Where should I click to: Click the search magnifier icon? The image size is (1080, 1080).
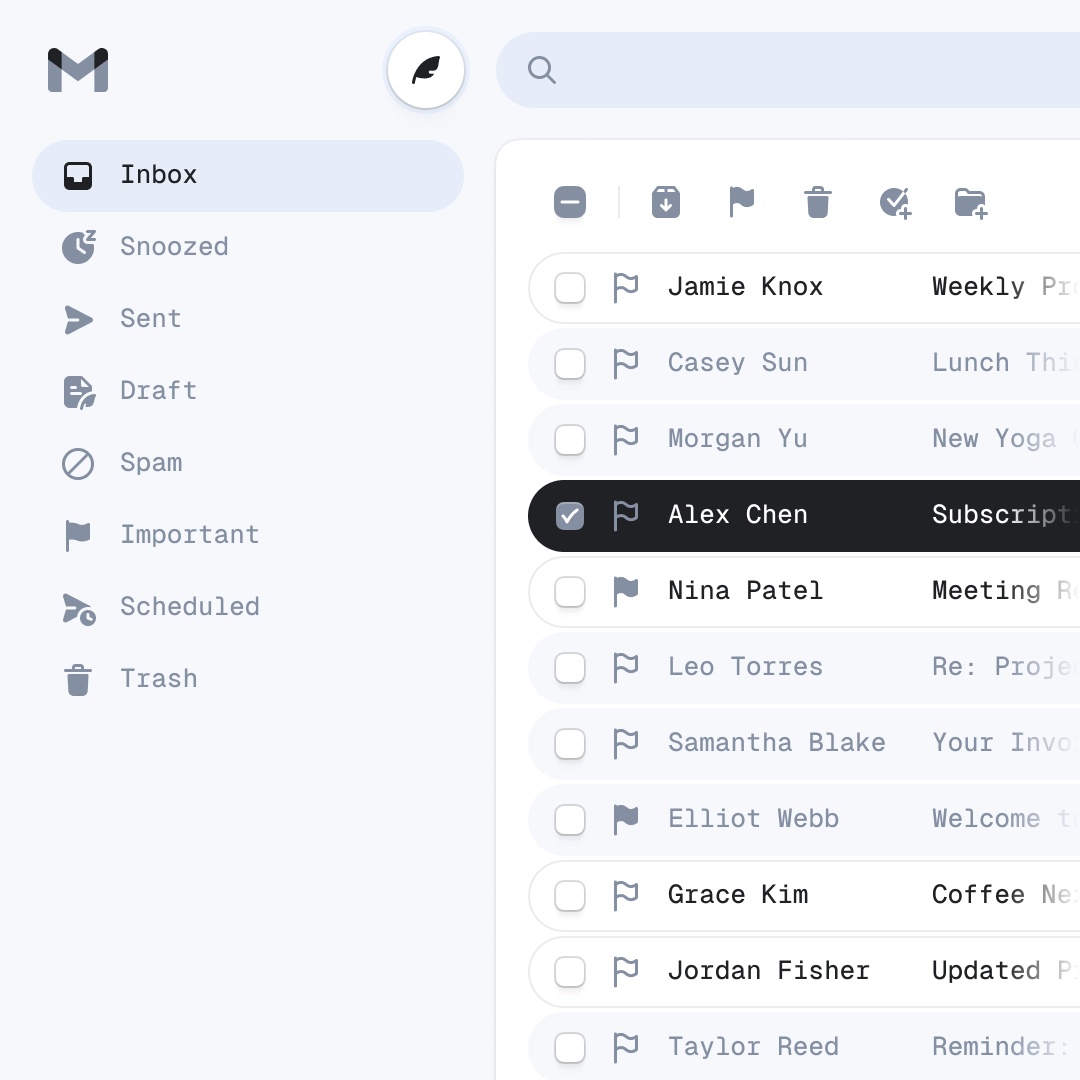coord(542,70)
